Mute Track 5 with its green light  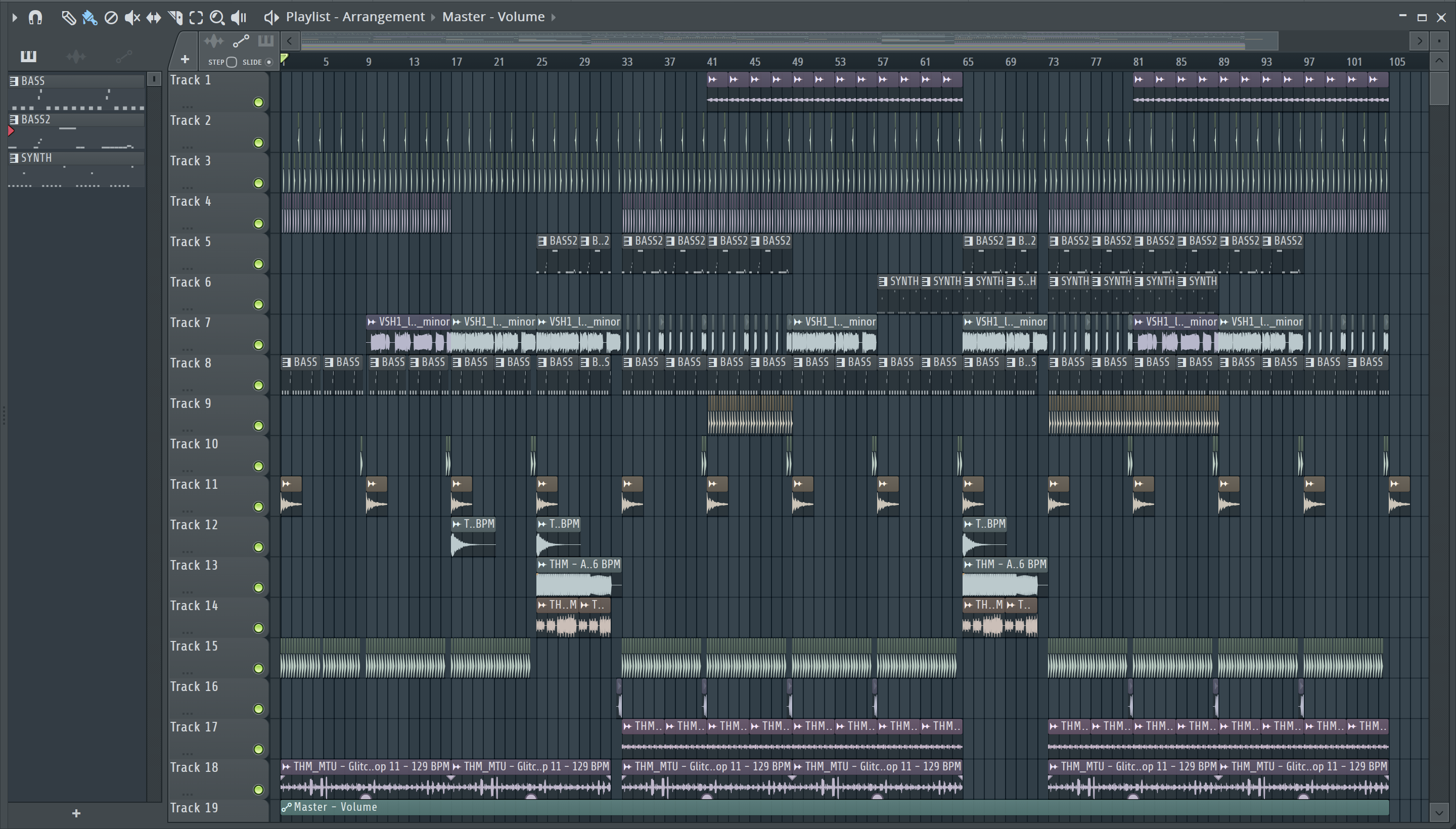(258, 264)
